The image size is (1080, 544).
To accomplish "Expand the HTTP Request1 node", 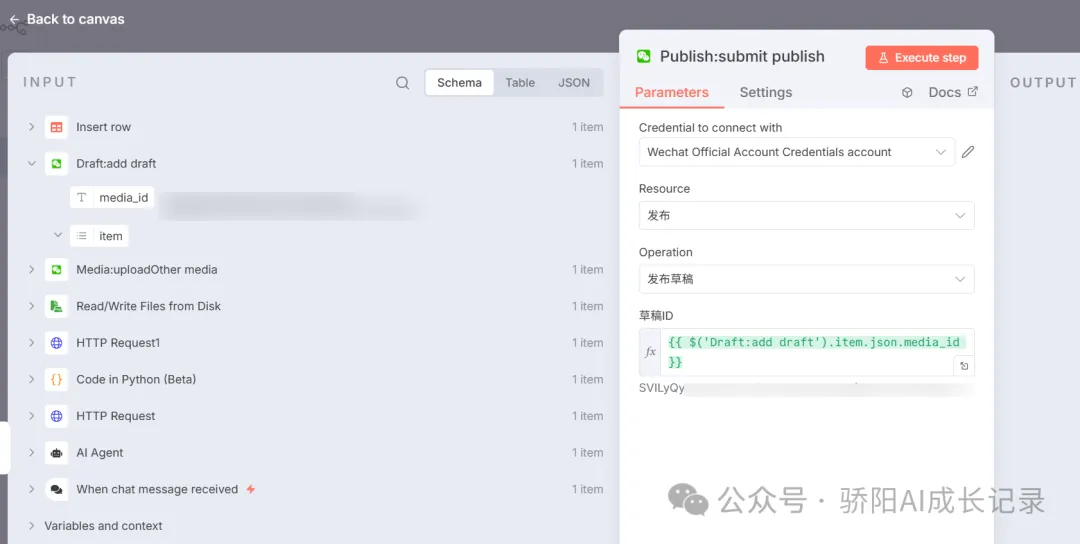I will coord(31,342).
